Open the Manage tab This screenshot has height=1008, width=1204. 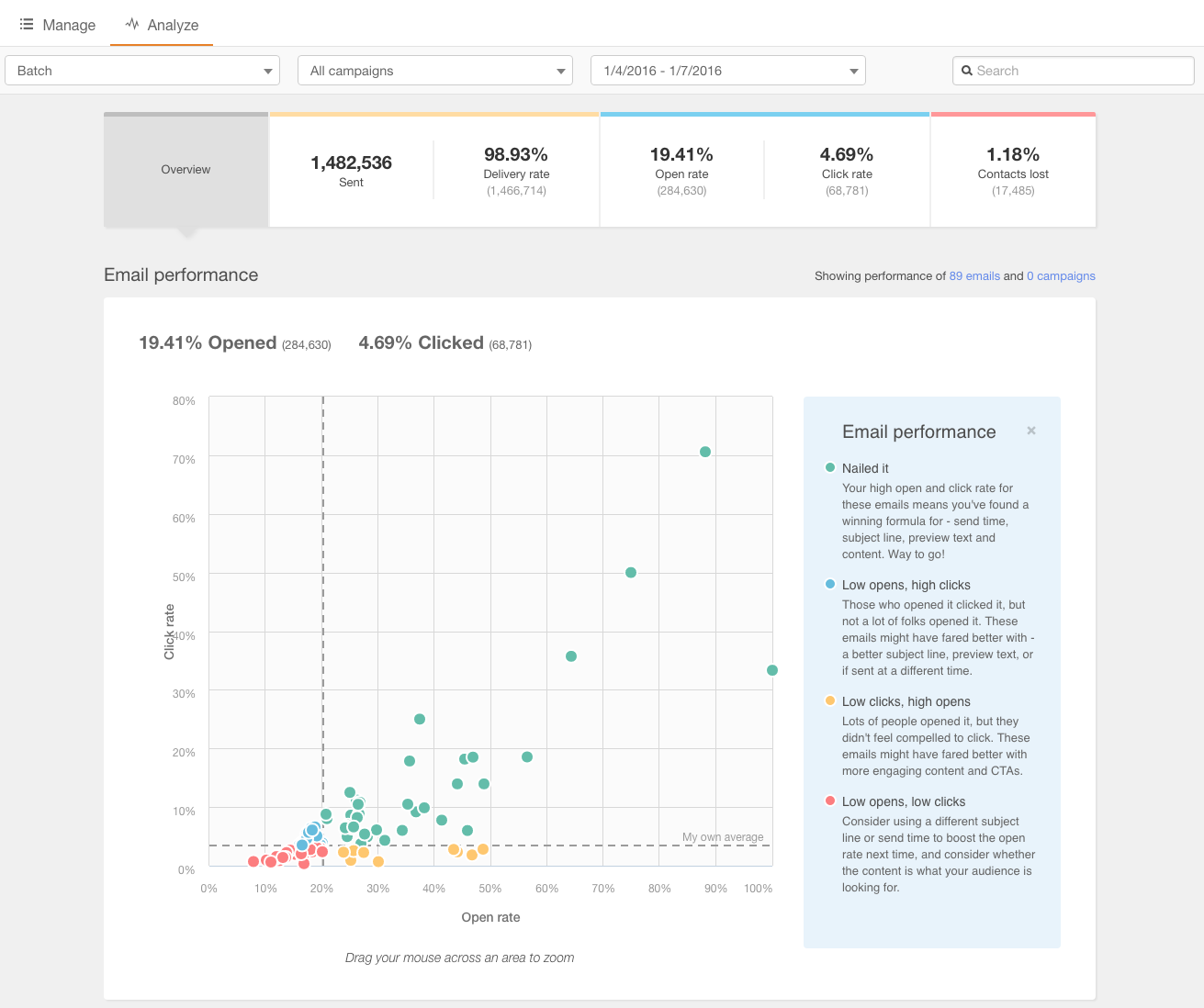(58, 25)
